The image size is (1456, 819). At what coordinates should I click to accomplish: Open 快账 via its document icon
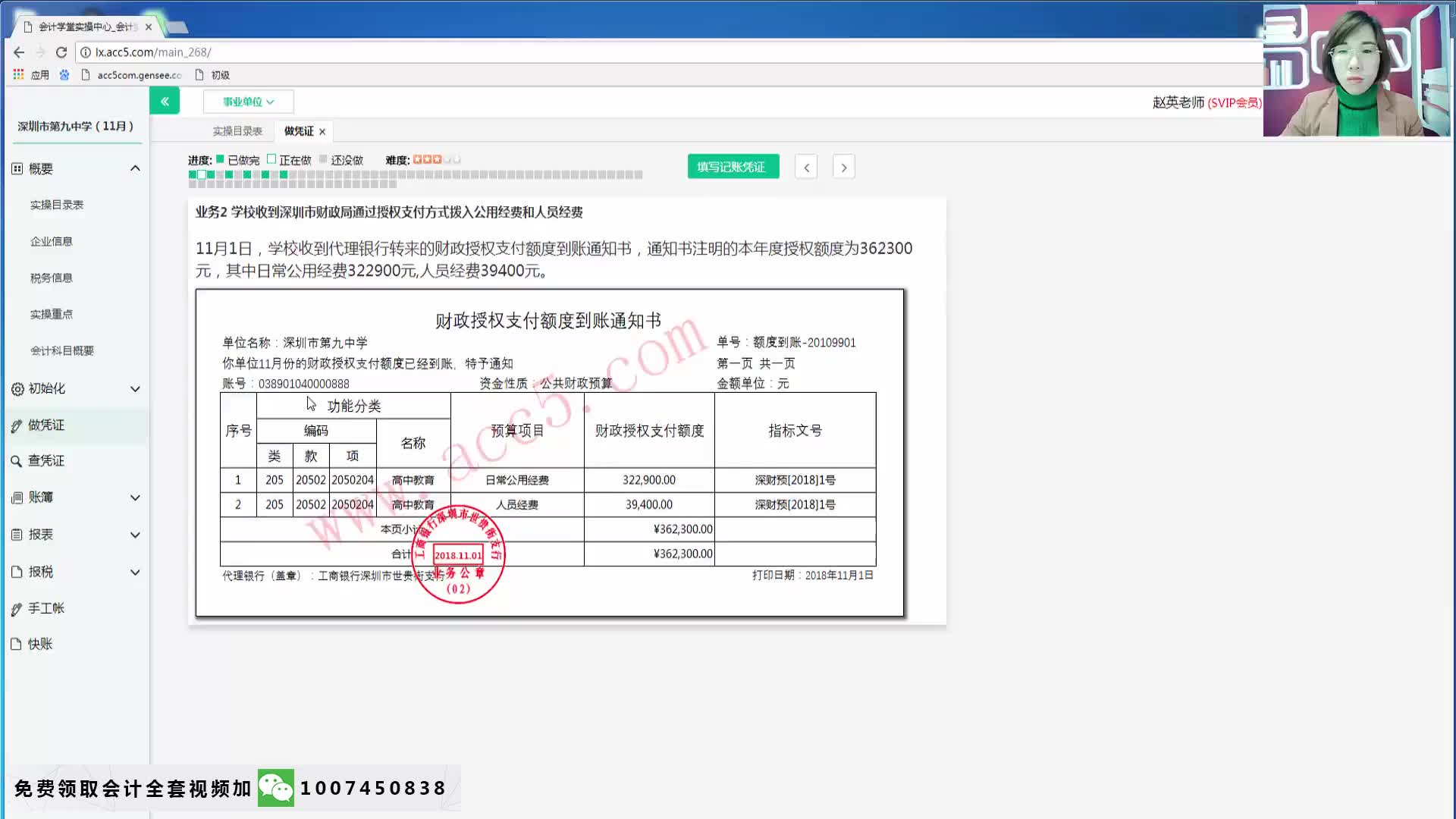pos(17,644)
